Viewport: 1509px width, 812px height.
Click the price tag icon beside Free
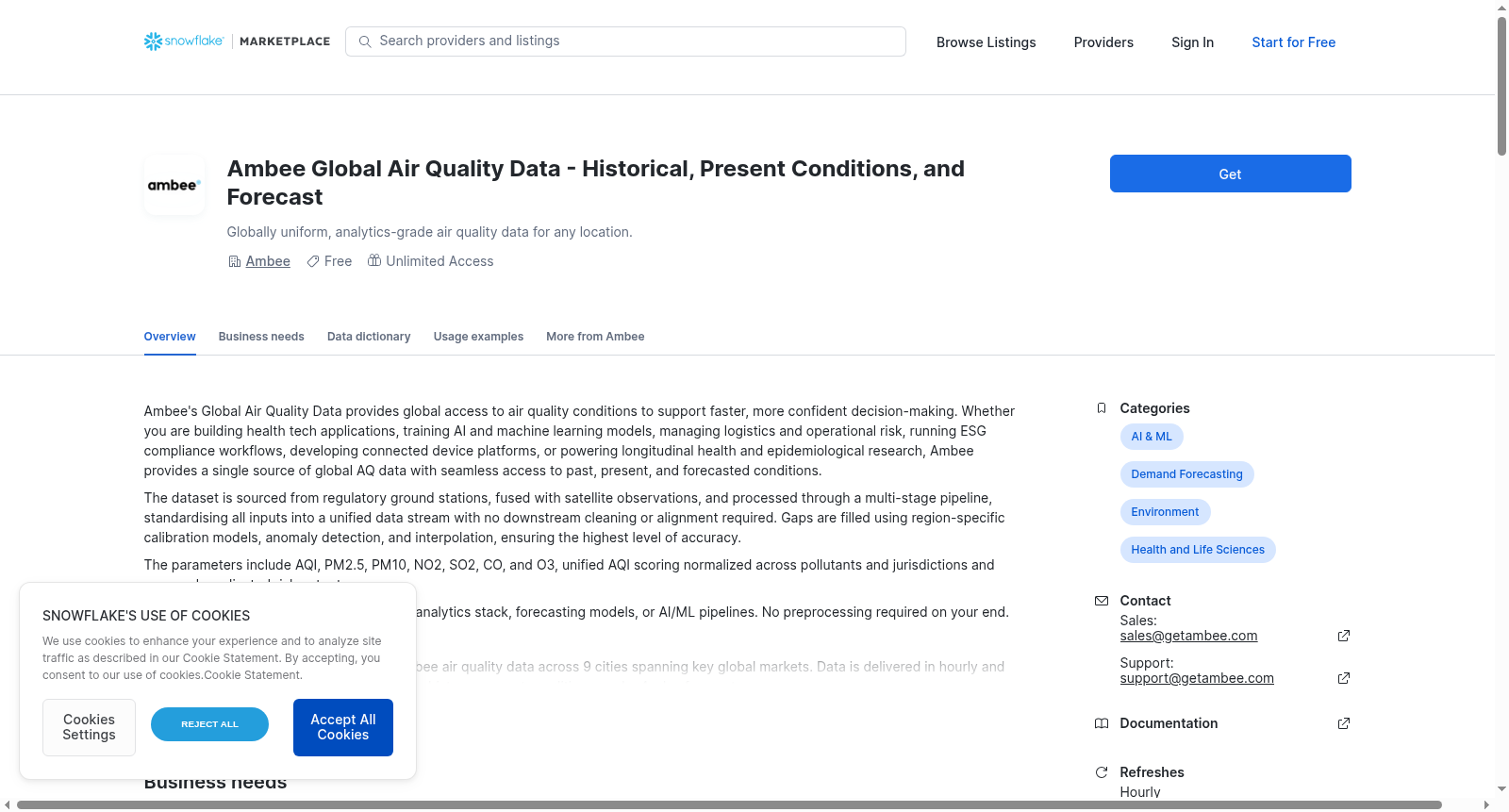click(313, 261)
